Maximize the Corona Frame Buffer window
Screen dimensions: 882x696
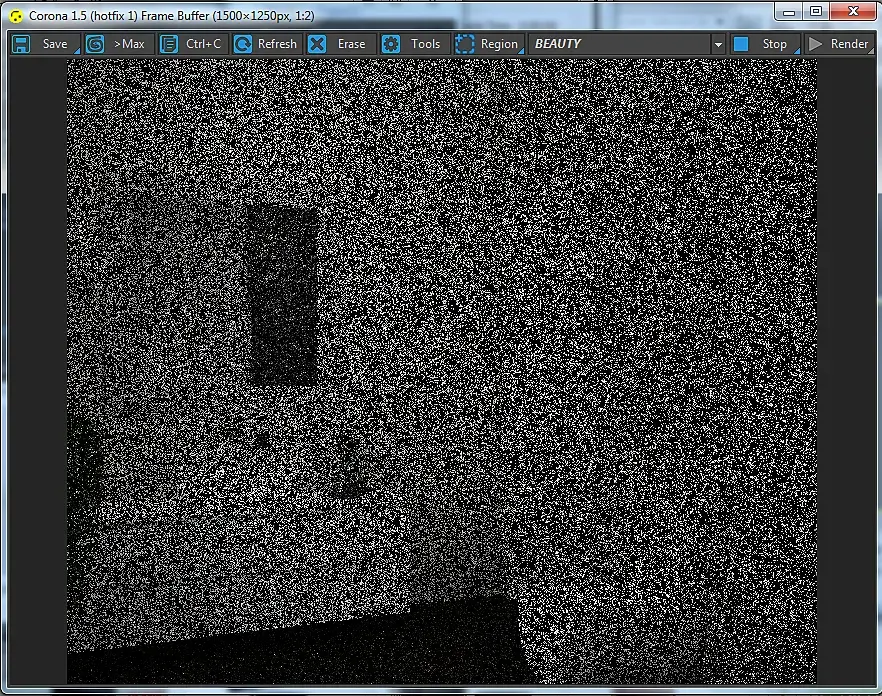[x=816, y=11]
